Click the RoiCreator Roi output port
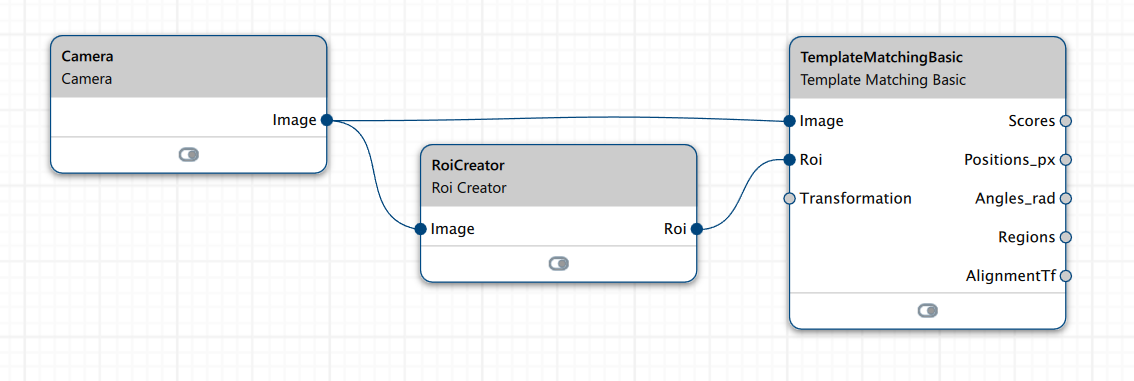This screenshot has height=381, width=1134. (x=696, y=229)
